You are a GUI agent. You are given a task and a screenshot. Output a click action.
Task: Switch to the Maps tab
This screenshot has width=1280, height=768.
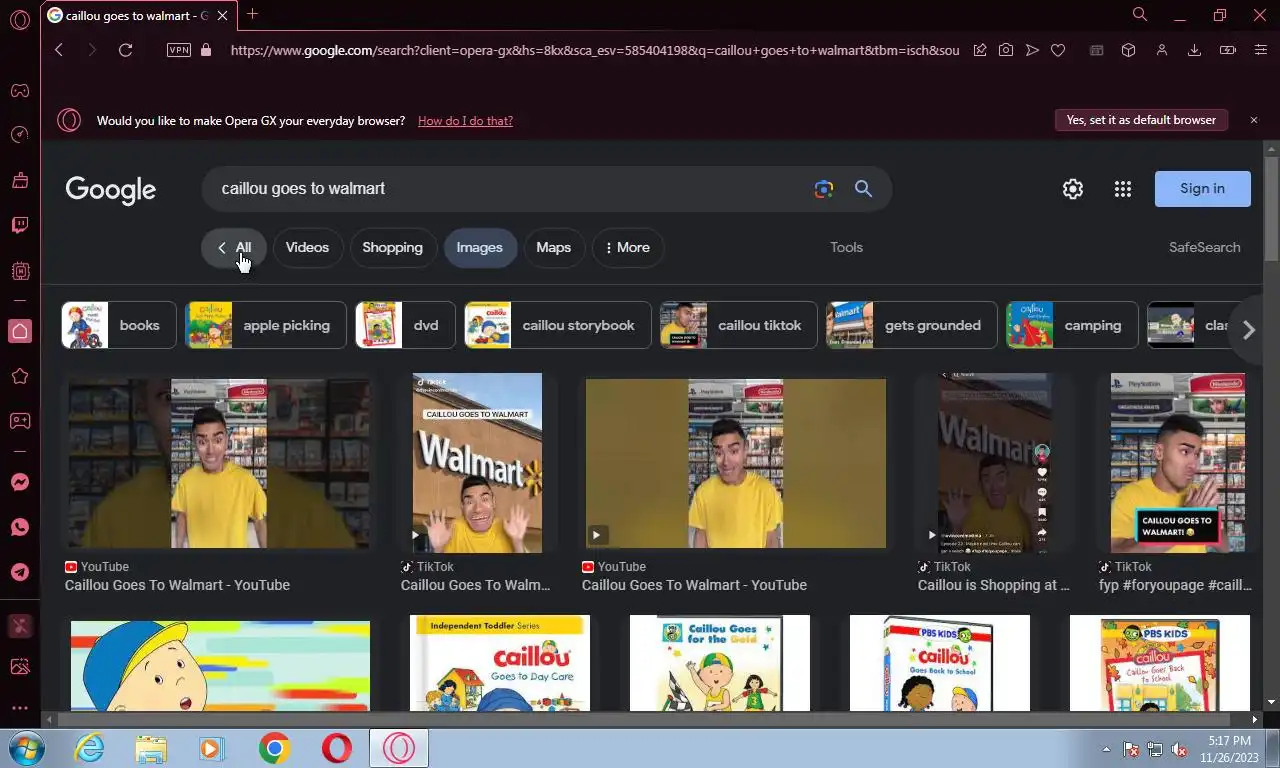553,248
